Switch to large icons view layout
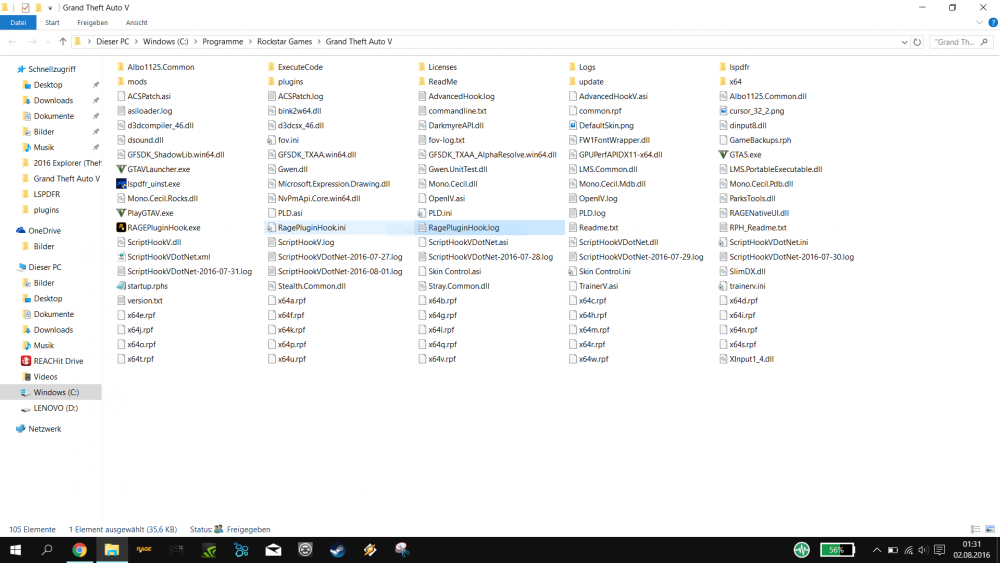The height and width of the screenshot is (563, 1000). (990, 529)
